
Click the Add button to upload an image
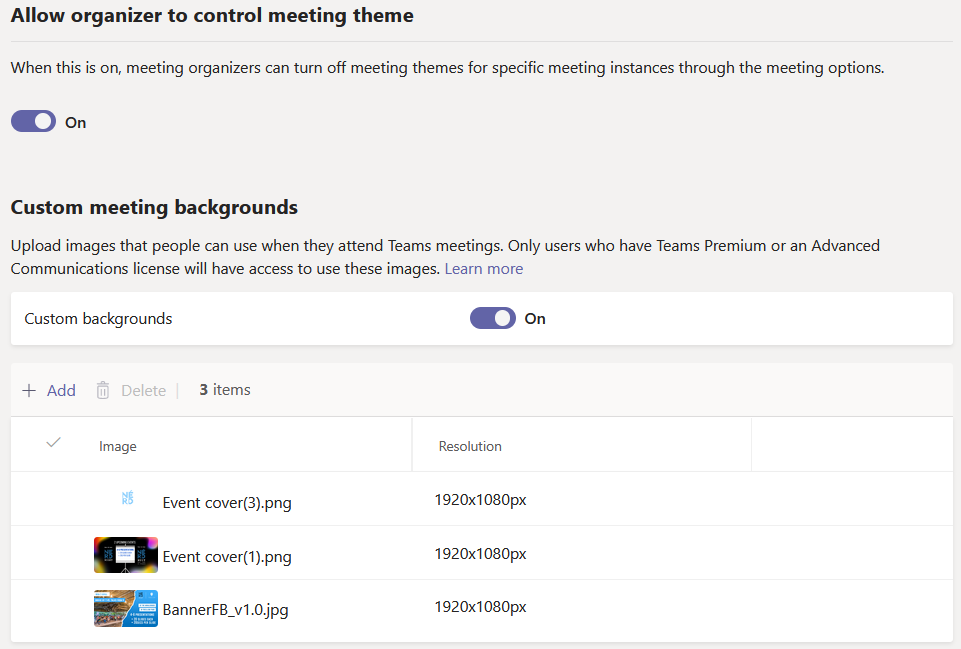coord(61,390)
